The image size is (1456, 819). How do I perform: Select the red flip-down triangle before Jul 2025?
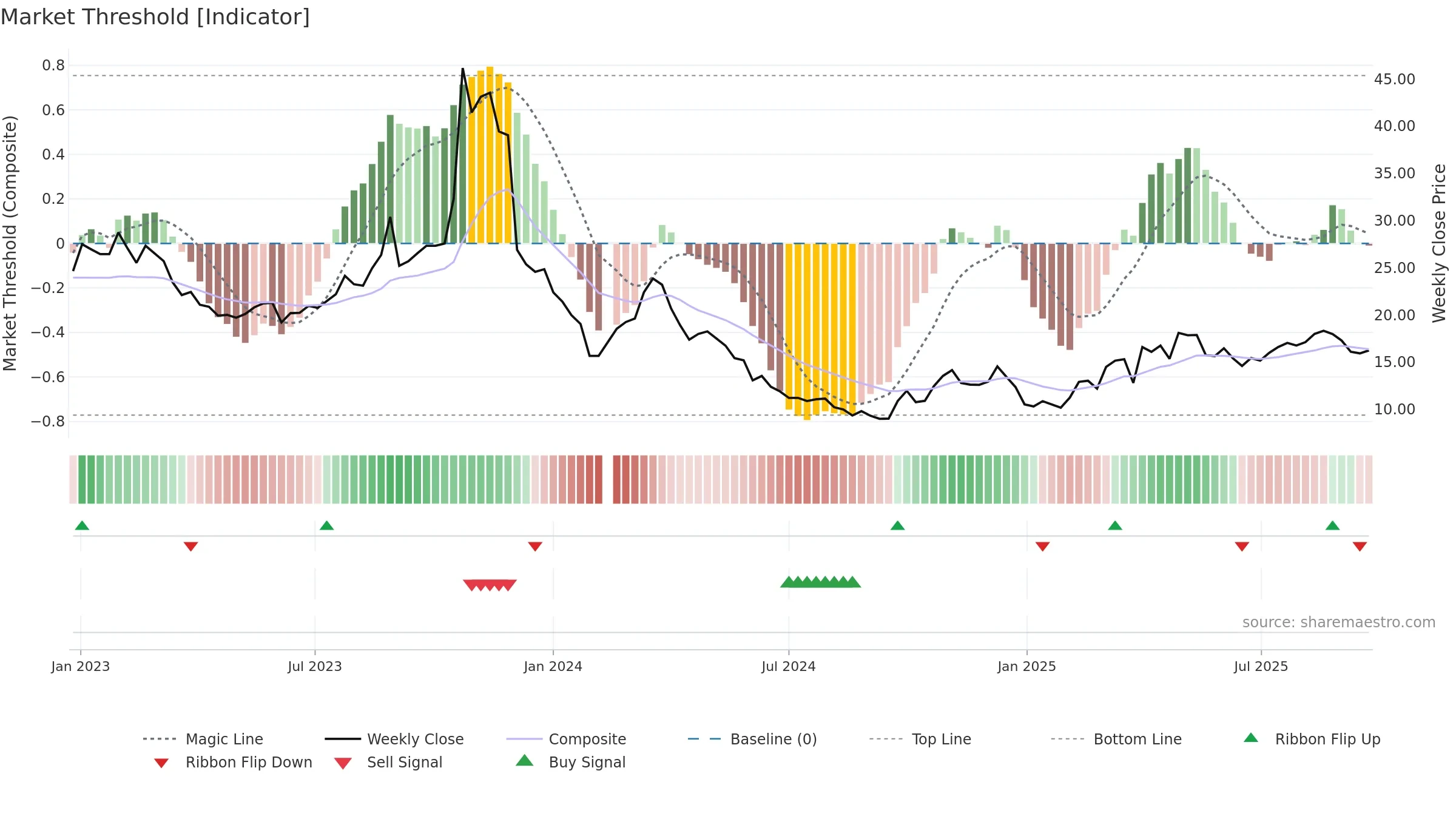click(x=1241, y=547)
